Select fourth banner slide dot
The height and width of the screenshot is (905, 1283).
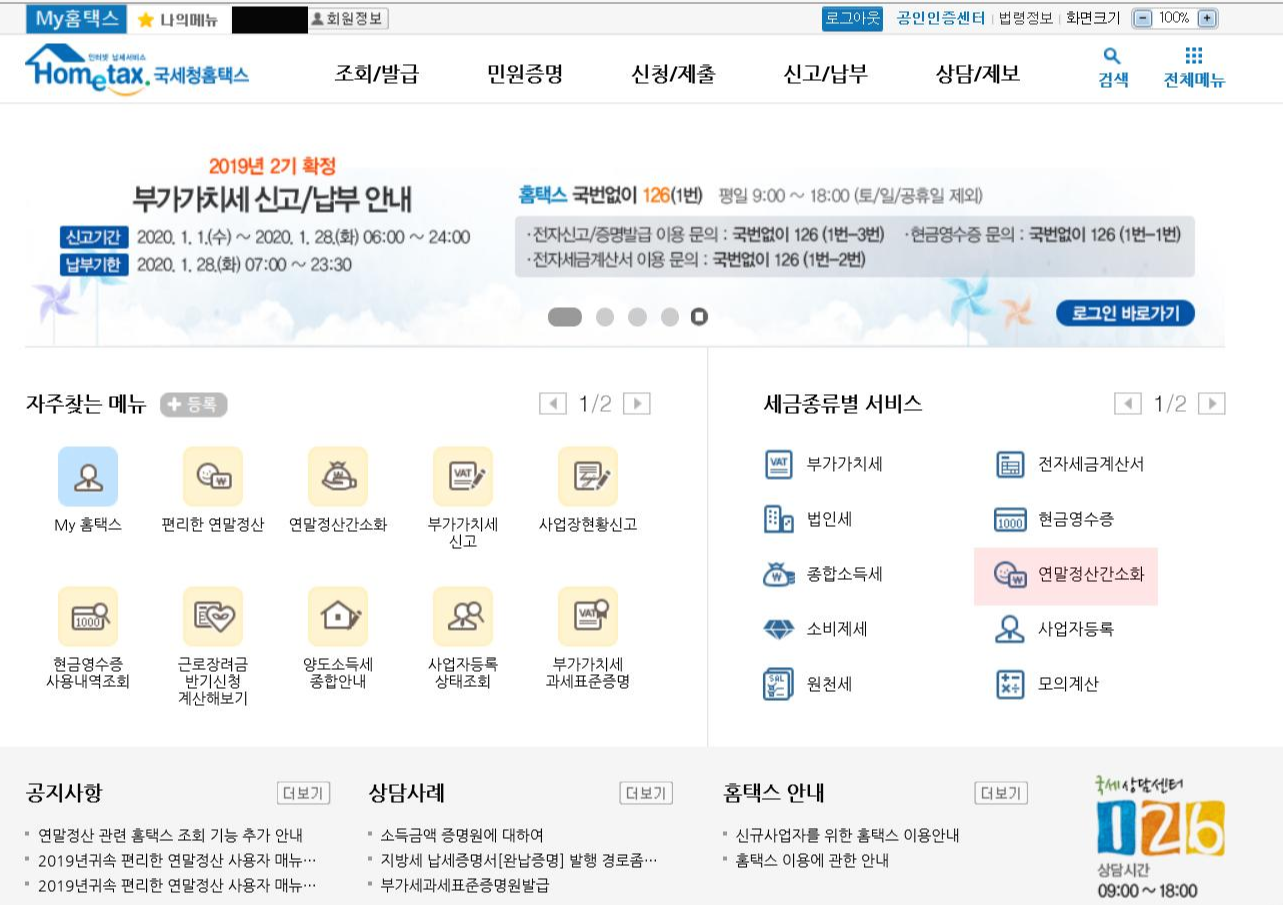pos(669,317)
